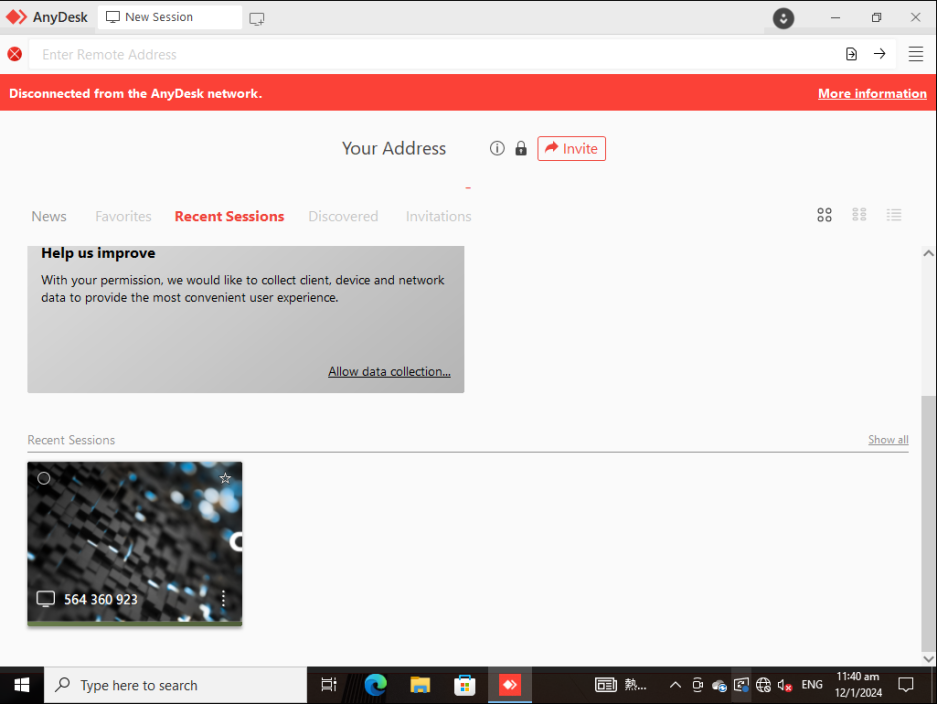Click AnyDesk icon in taskbar

(510, 685)
